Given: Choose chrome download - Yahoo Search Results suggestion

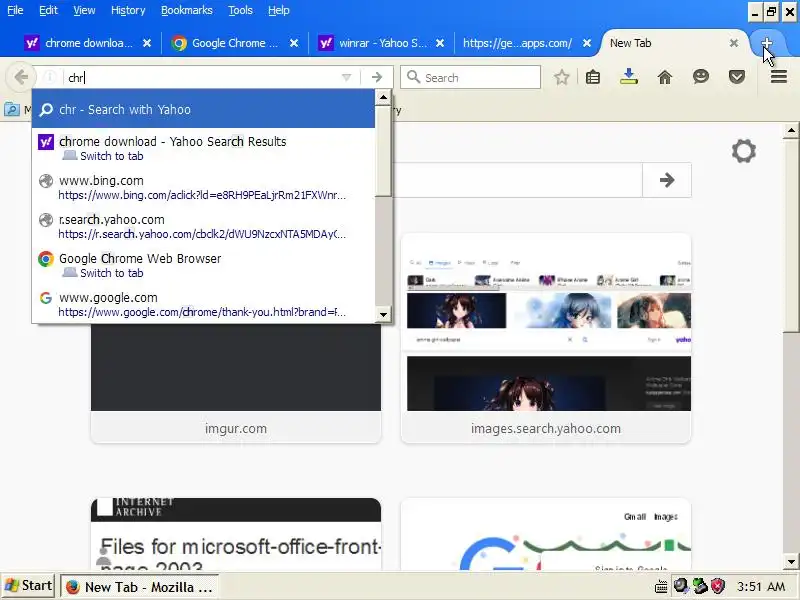Looking at the screenshot, I should point(204,148).
